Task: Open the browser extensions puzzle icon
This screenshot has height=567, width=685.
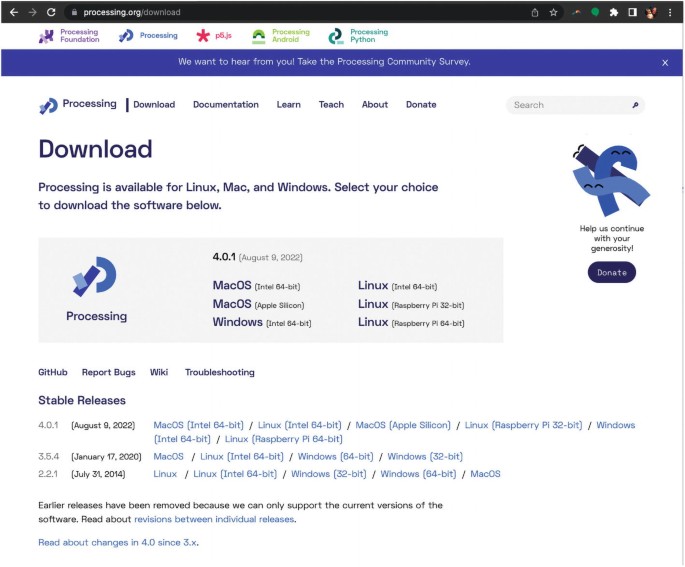Action: click(613, 12)
